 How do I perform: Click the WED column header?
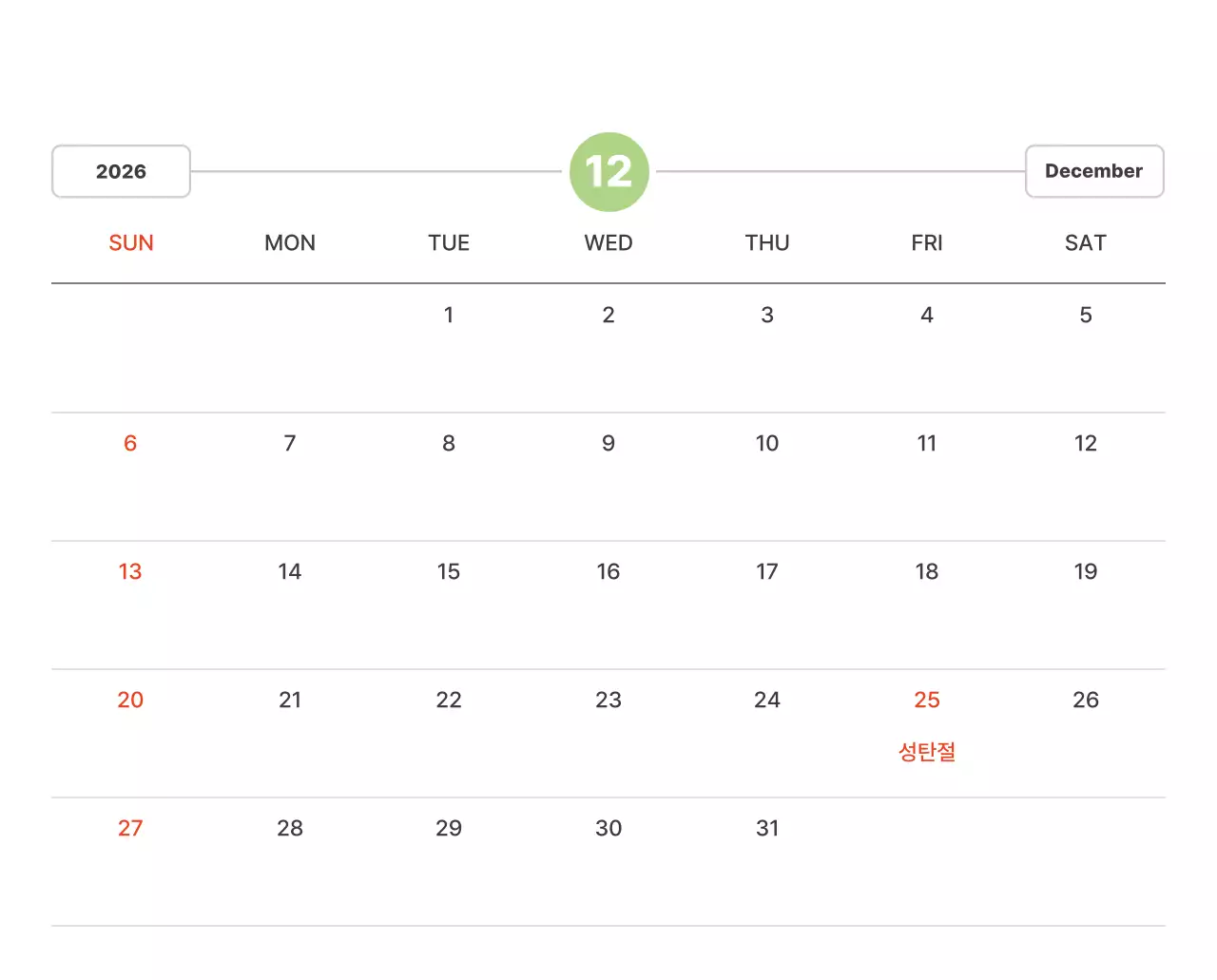608,243
